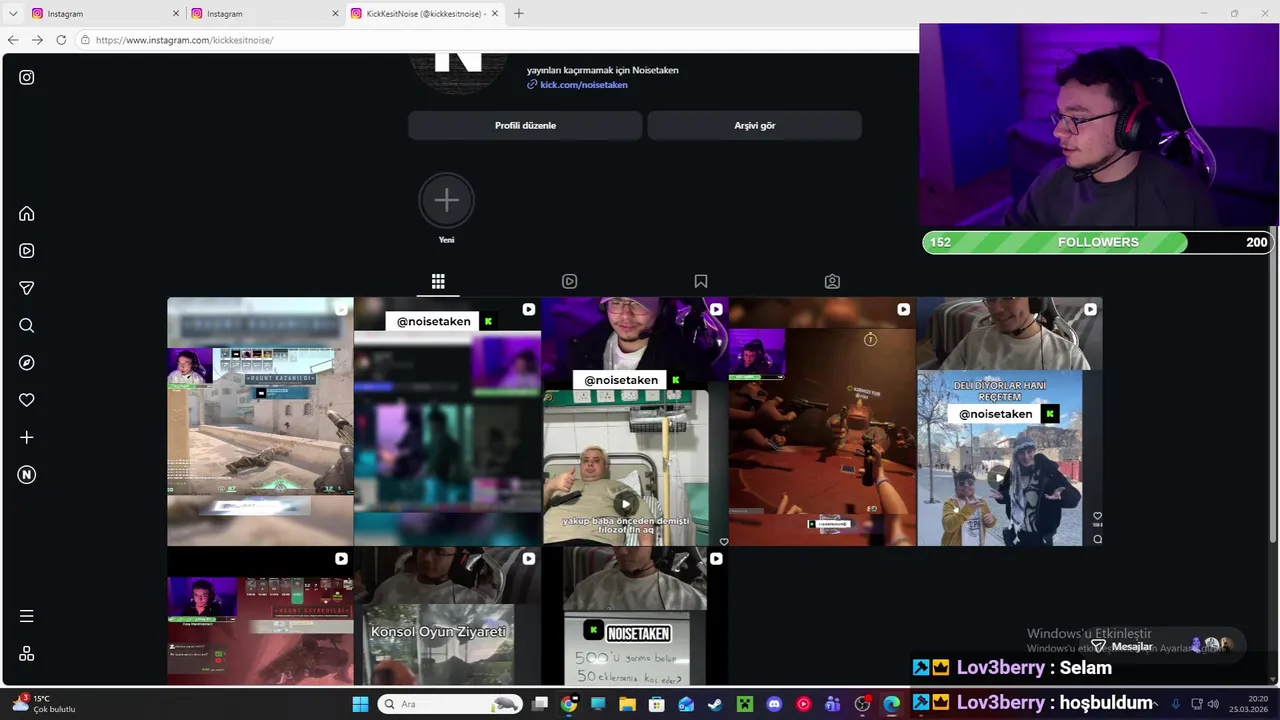Open the clock showing 20:20

click(x=1249, y=704)
